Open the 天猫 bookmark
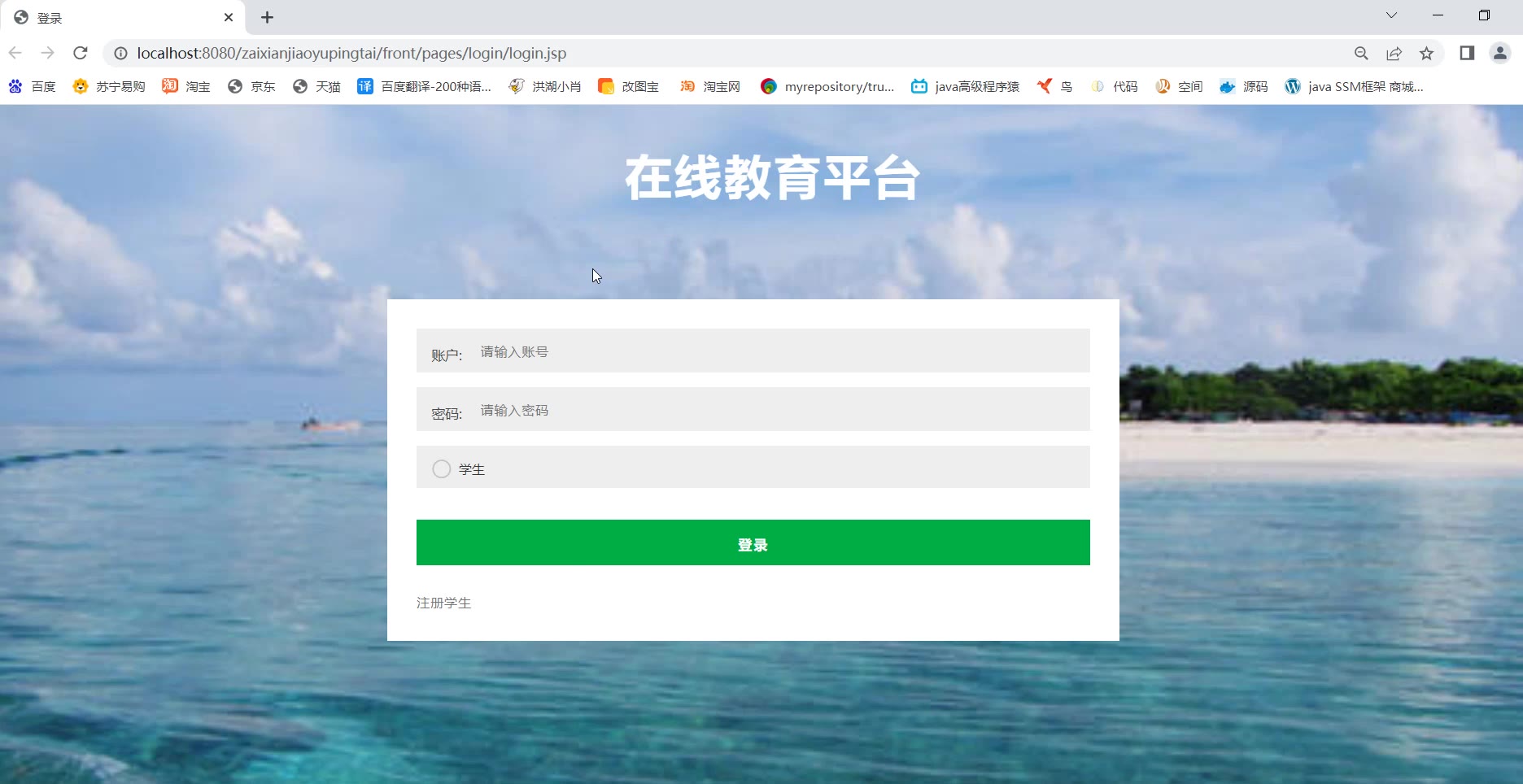1523x784 pixels. [316, 86]
